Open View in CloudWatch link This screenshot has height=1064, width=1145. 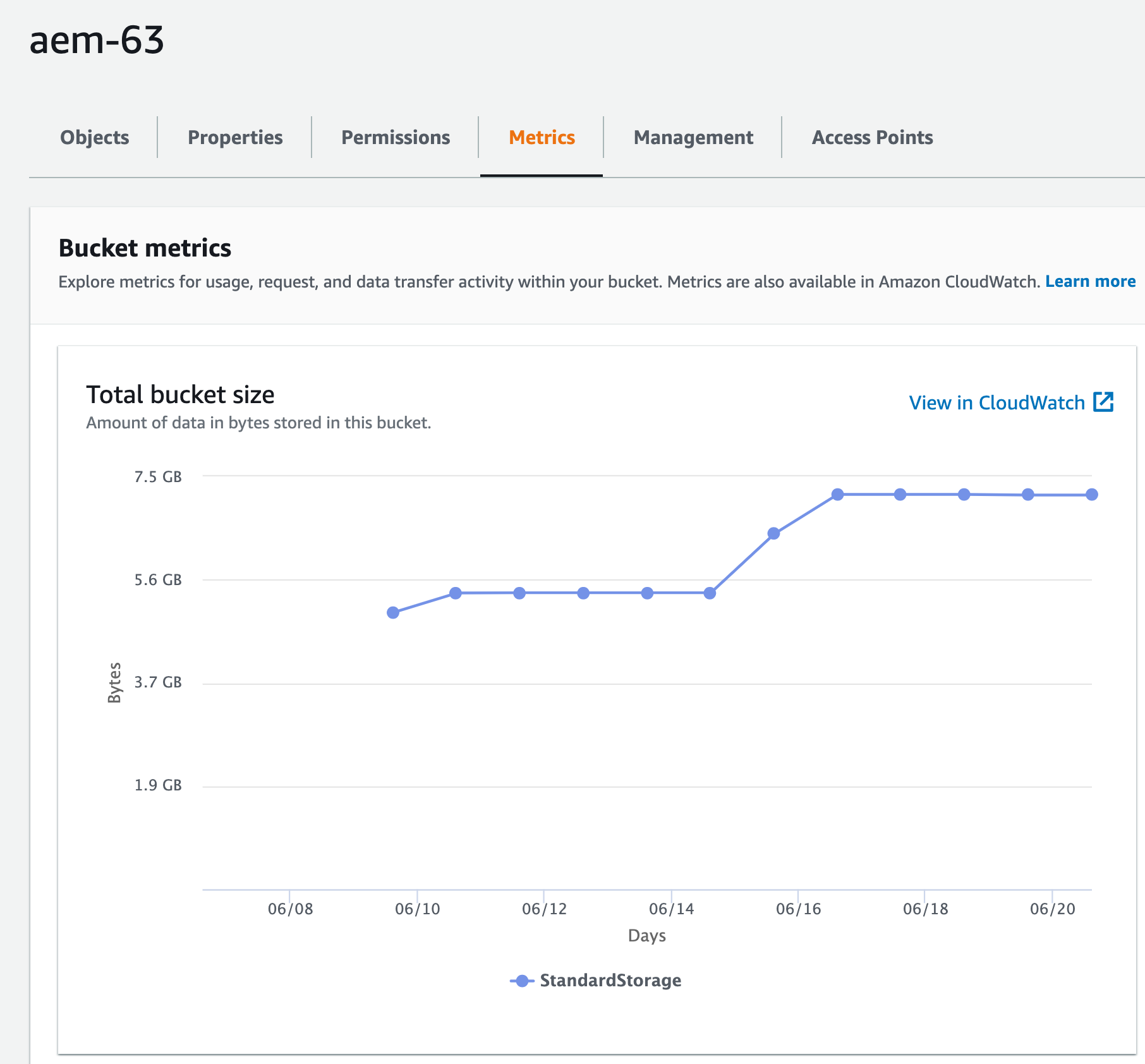pyautogui.click(x=997, y=402)
